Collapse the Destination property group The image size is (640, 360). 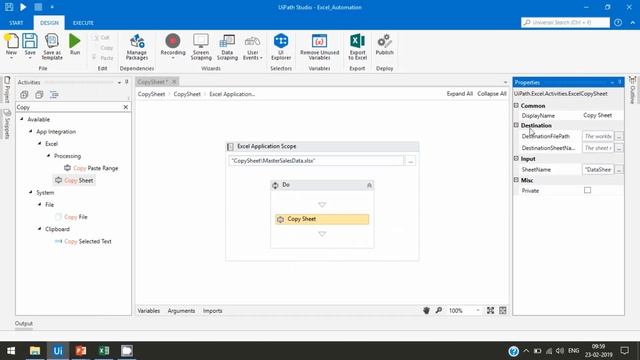(x=516, y=125)
